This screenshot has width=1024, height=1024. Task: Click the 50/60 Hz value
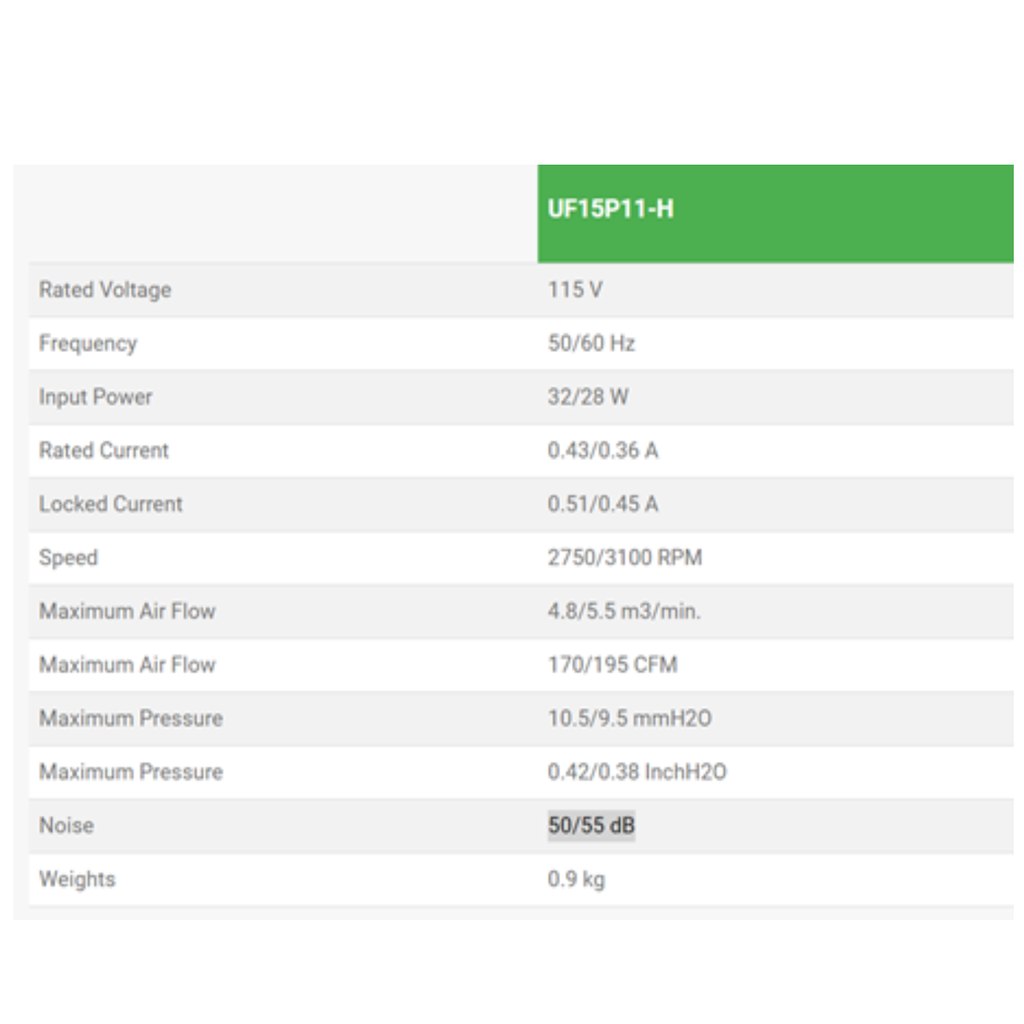click(x=591, y=343)
